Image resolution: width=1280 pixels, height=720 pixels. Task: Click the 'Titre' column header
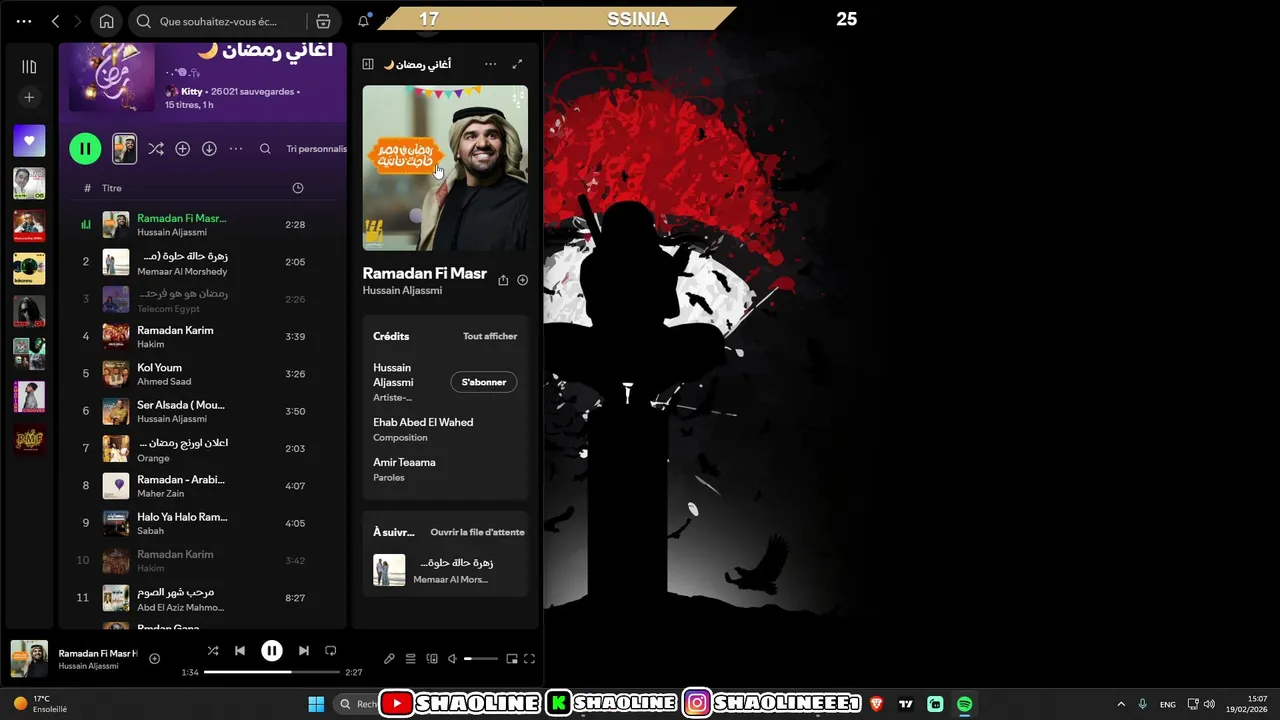(112, 188)
